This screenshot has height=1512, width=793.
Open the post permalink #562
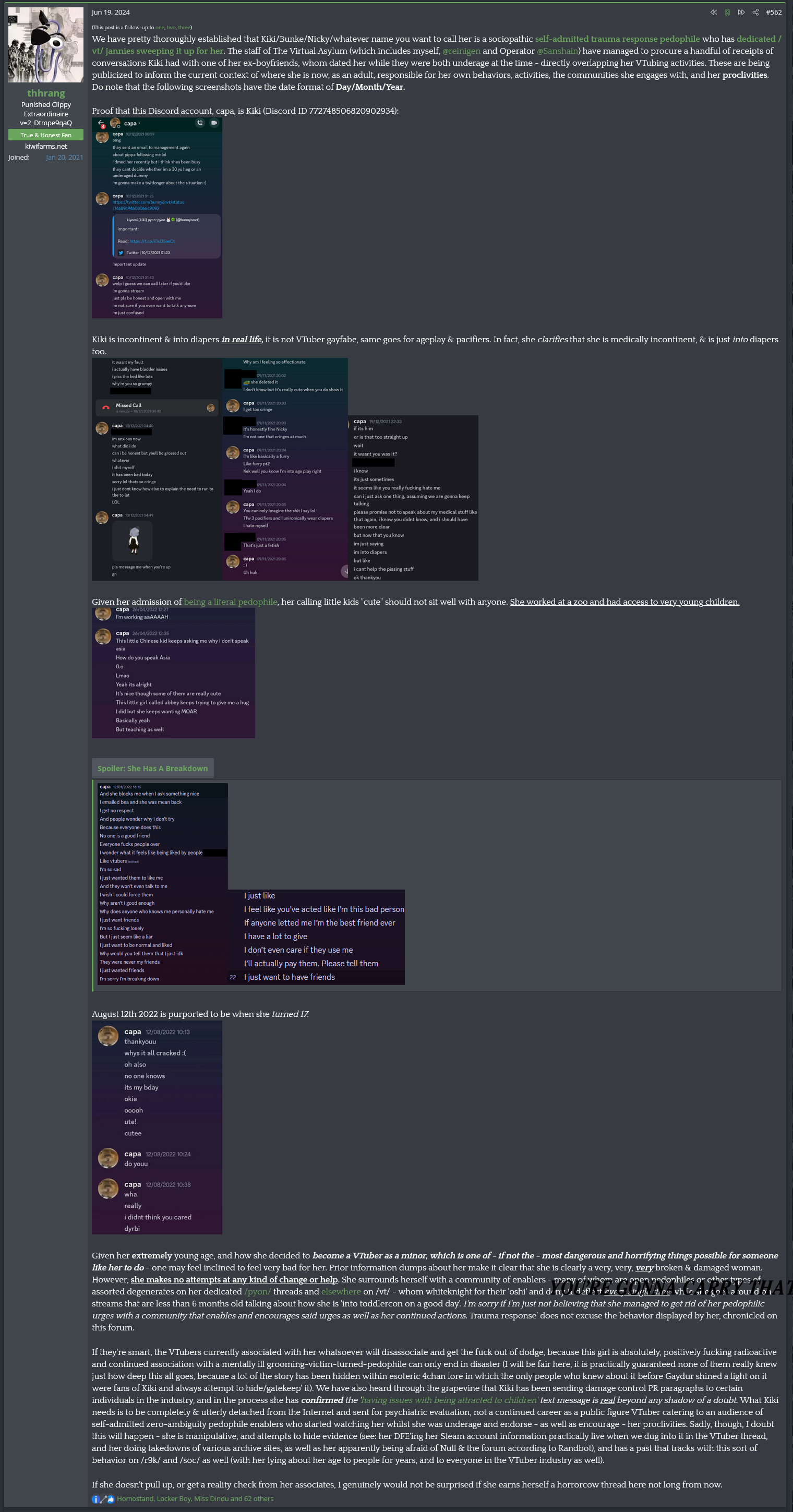click(774, 13)
